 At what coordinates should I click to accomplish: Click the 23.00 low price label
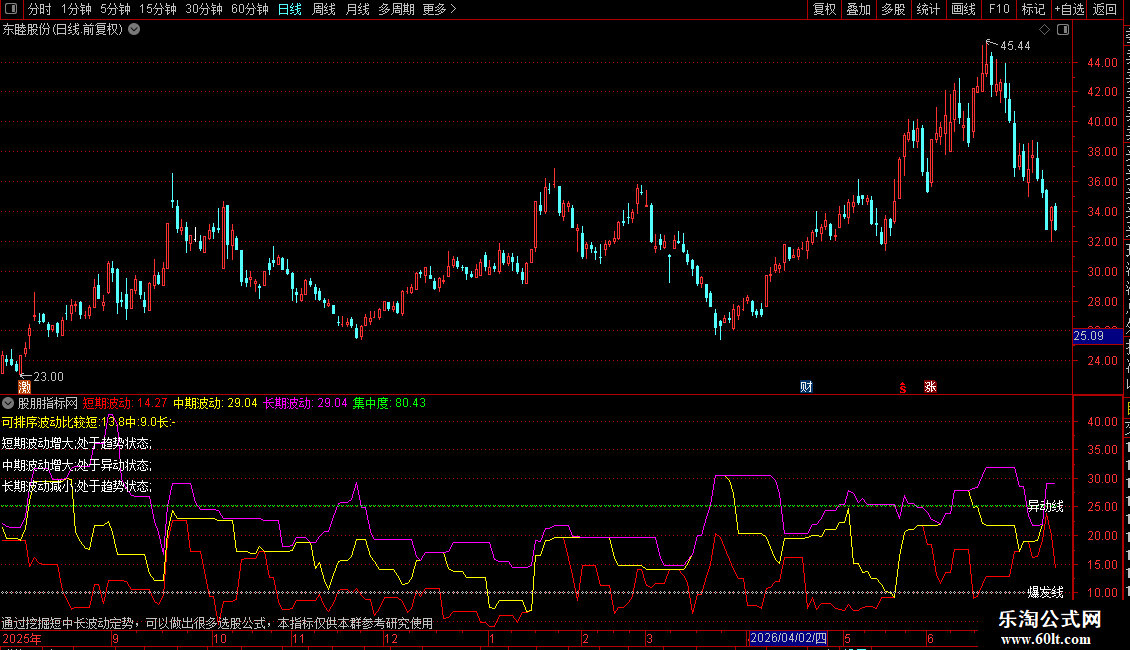[48, 377]
